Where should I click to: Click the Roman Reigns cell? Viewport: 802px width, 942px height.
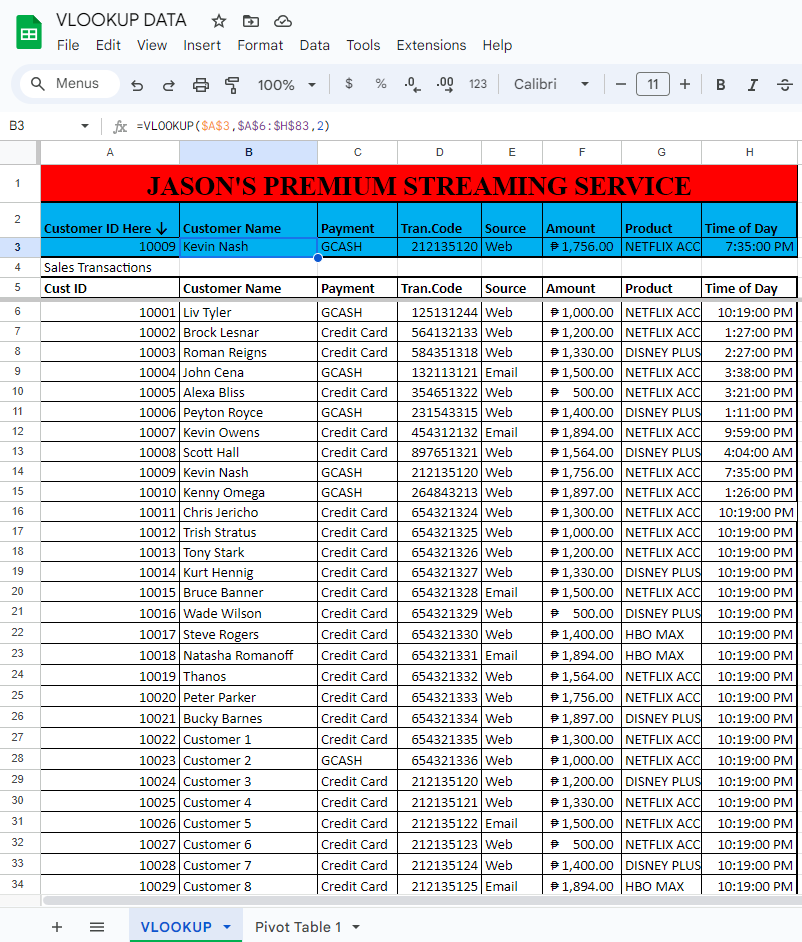tap(249, 353)
